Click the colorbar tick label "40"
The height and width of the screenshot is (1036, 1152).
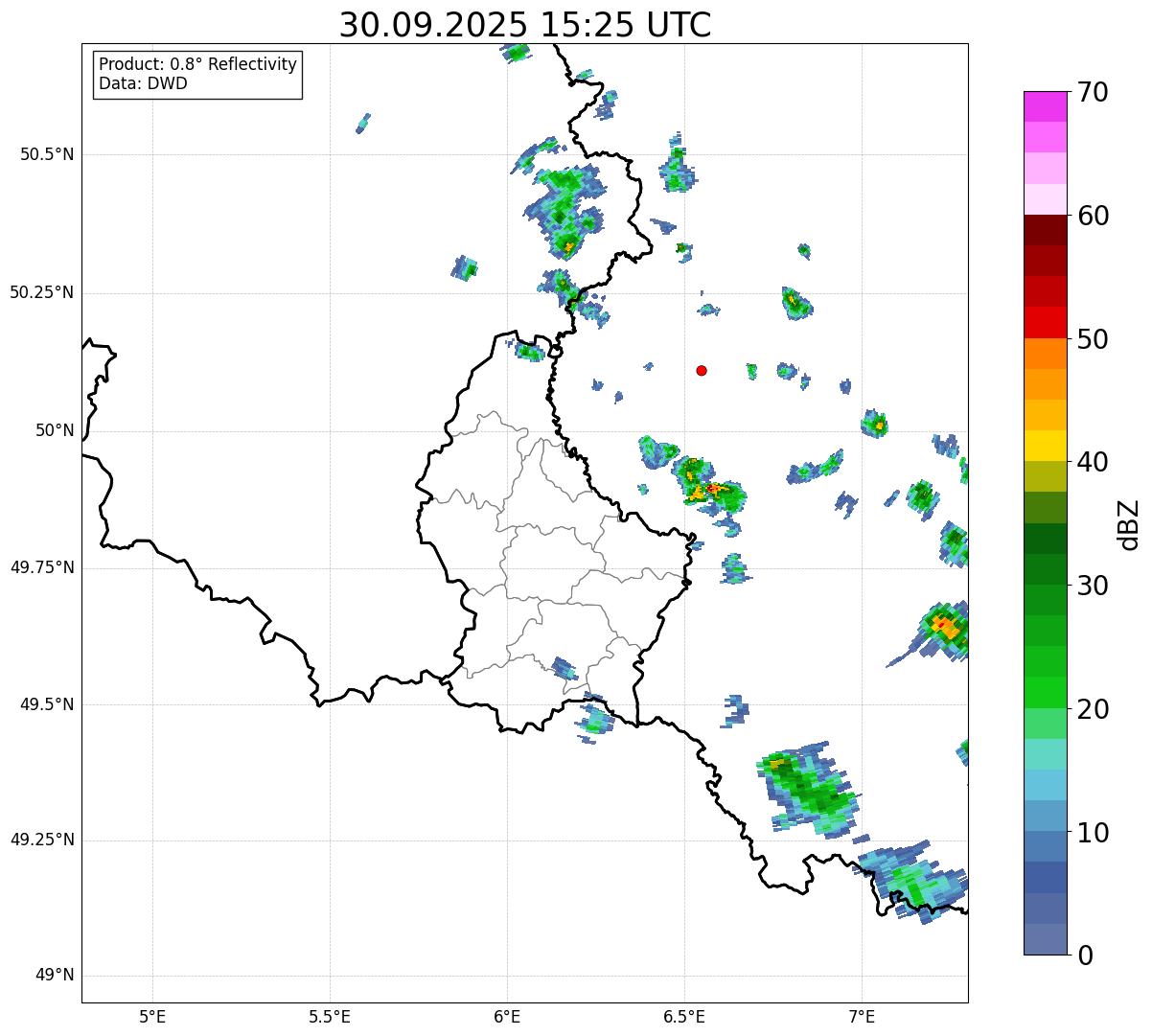pos(1093,462)
